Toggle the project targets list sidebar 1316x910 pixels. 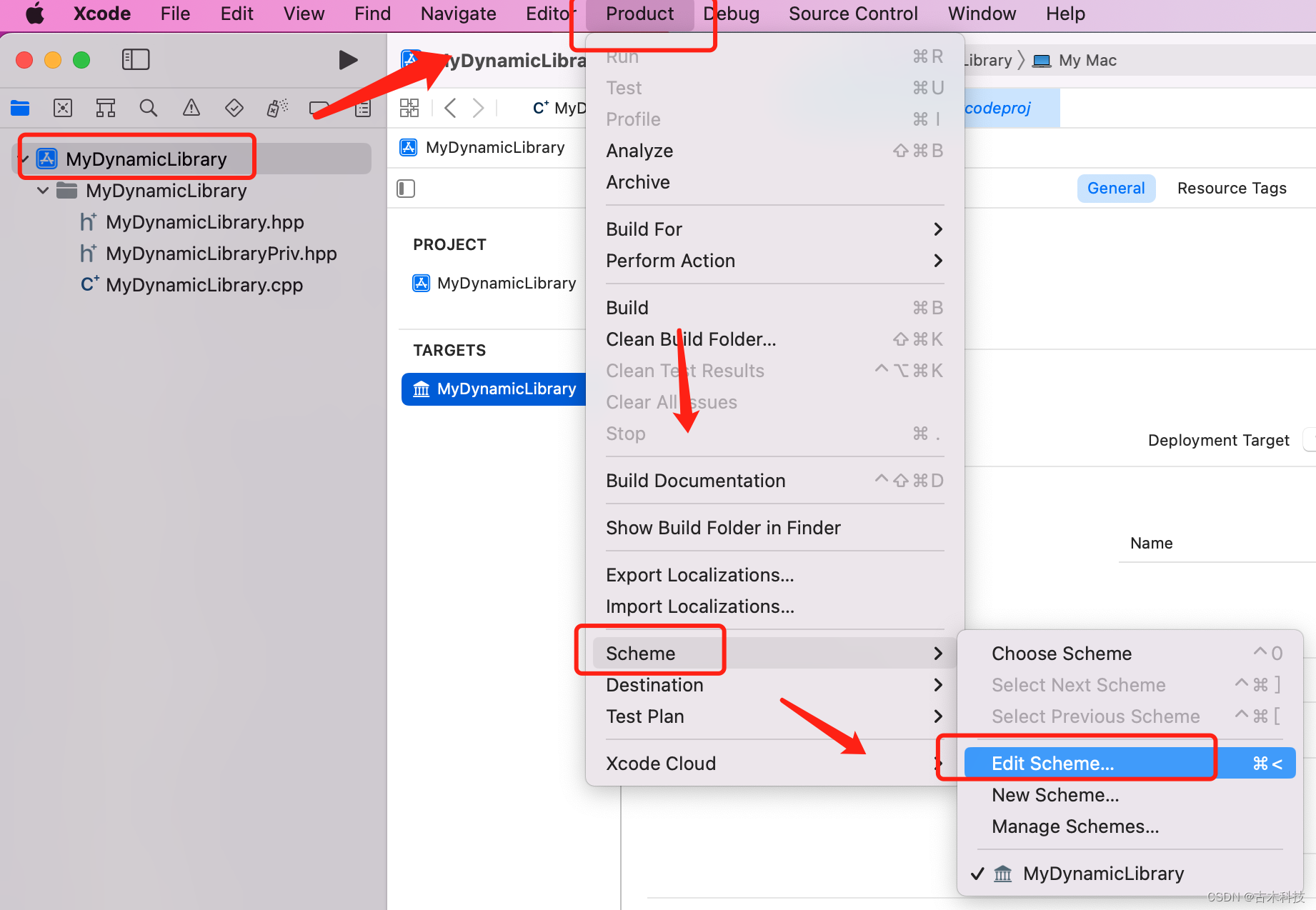click(406, 189)
